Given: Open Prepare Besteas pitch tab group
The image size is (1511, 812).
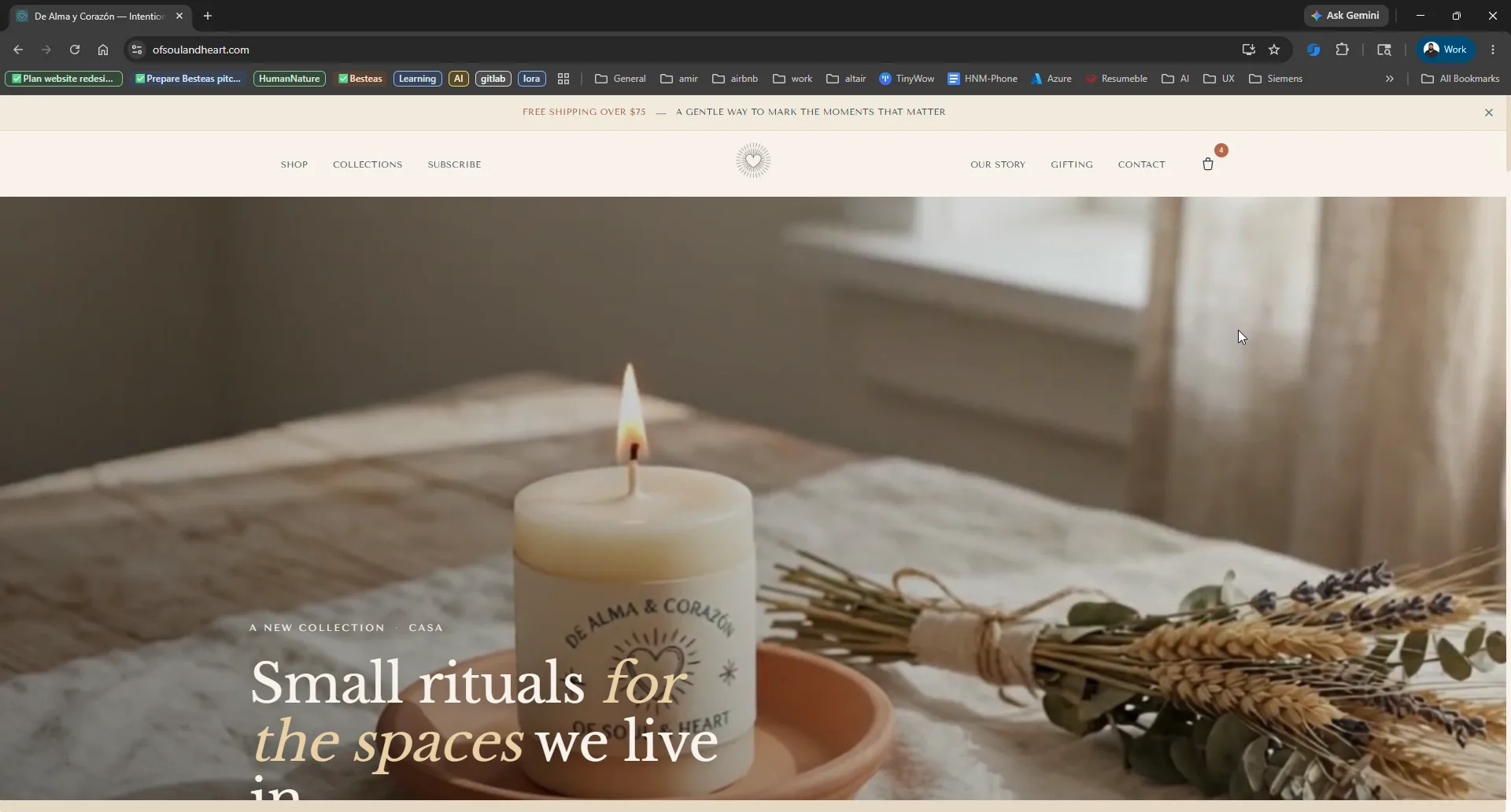Looking at the screenshot, I should 188,79.
